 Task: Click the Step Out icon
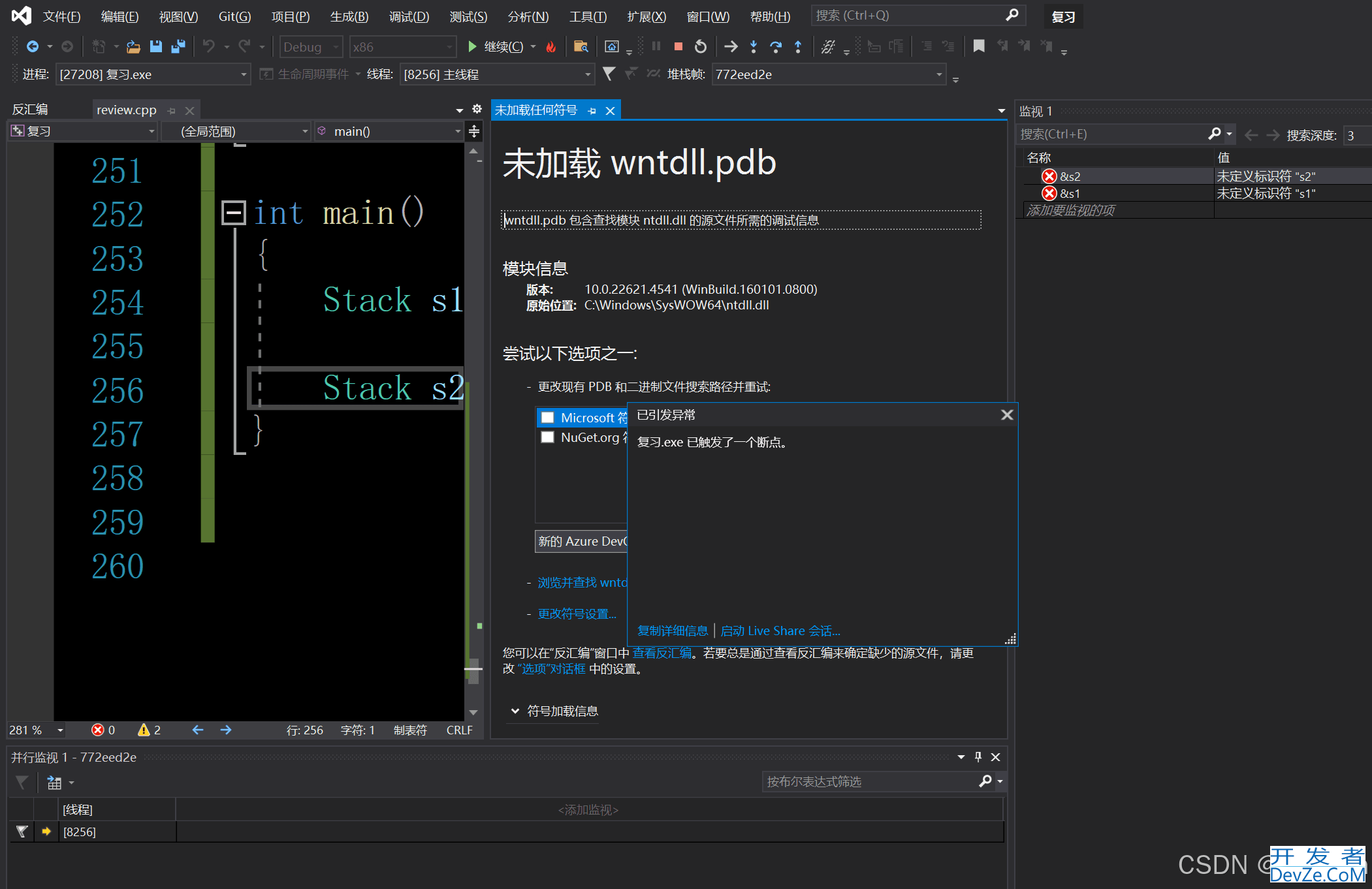(x=798, y=46)
